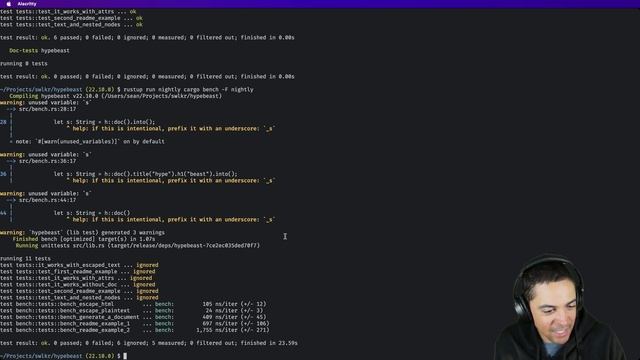Click the 'running 11 tests' line
The height and width of the screenshot is (360, 640).
click(x=25, y=258)
